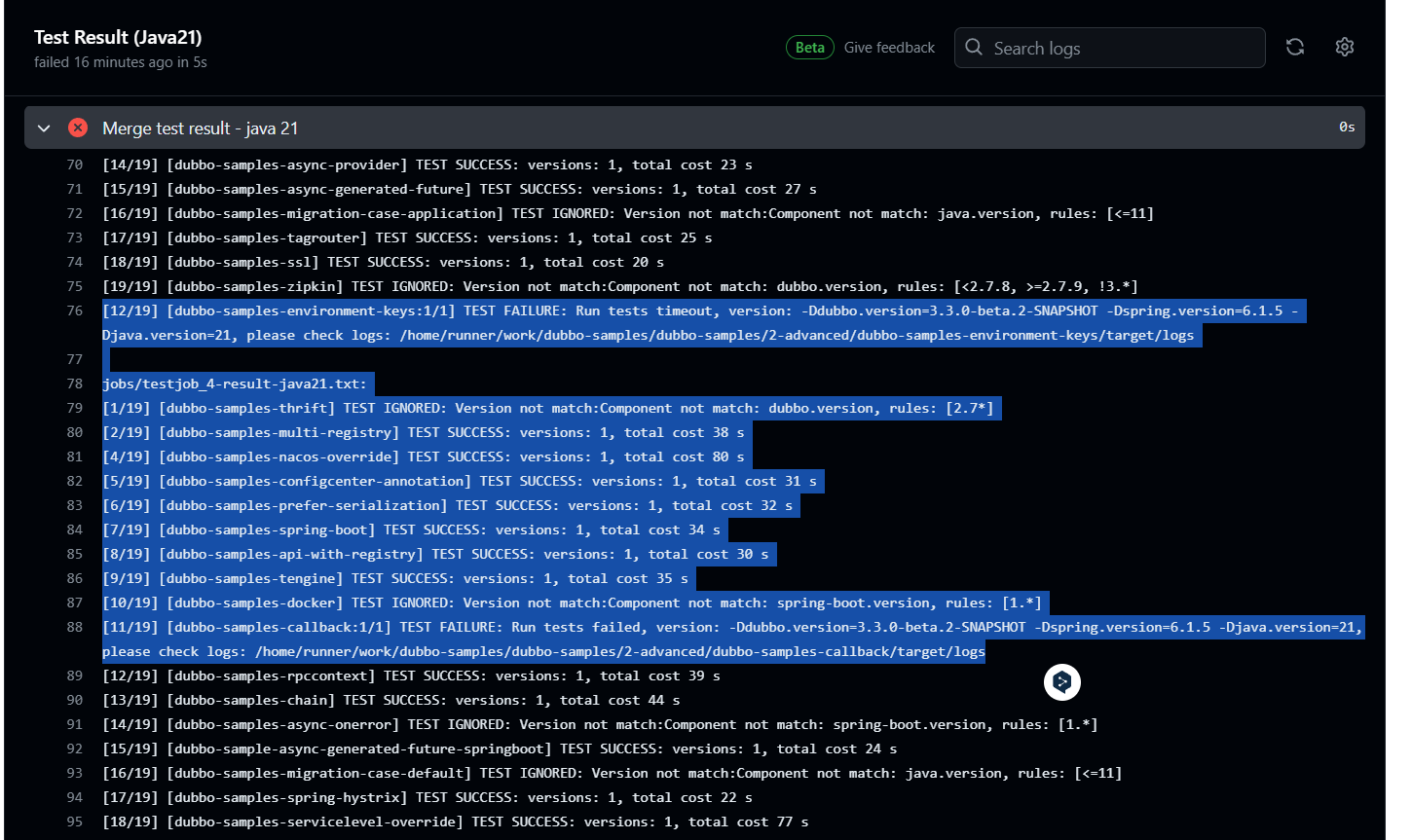Viewport: 1412px width, 840px height.
Task: Click line number 78
Action: coord(75,383)
